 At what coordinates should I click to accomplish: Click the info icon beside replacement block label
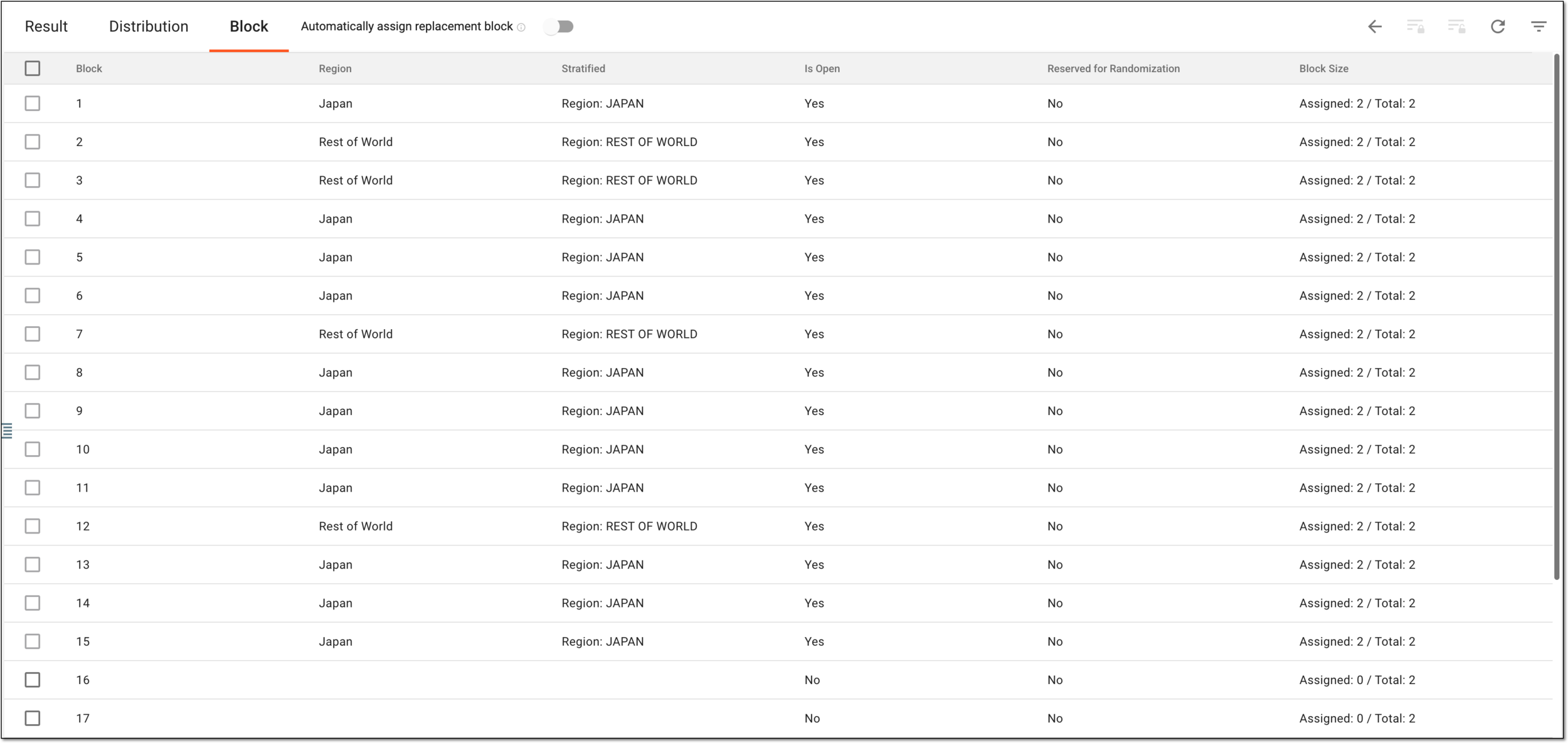(521, 27)
